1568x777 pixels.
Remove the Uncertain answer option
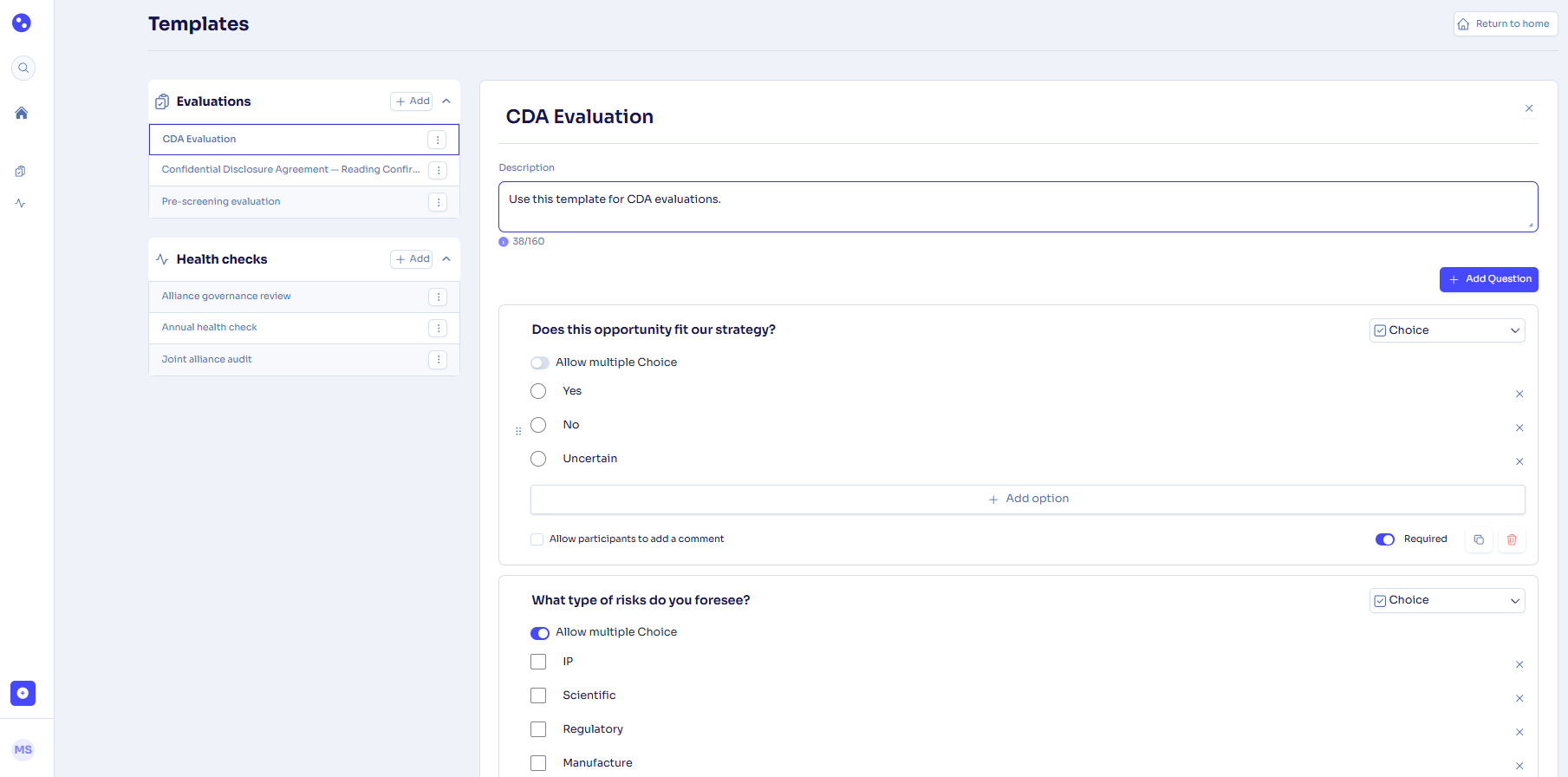(1519, 461)
